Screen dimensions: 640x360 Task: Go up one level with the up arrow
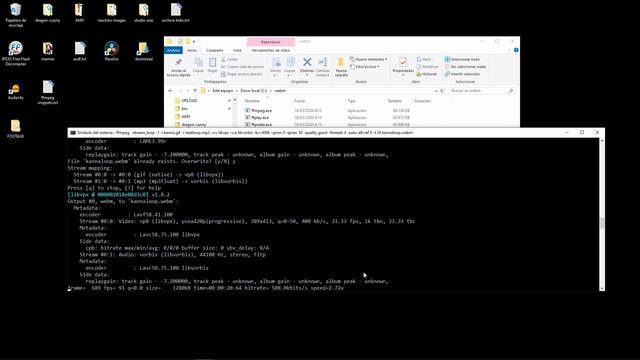195,91
